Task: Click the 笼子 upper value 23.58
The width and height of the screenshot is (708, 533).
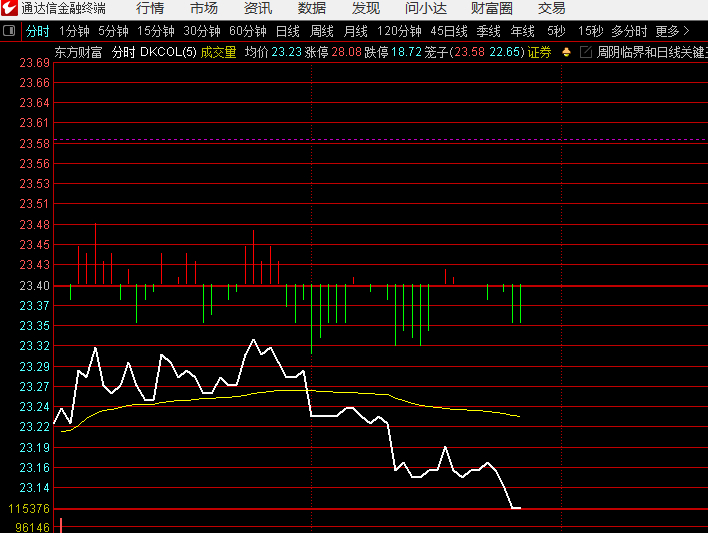Action: (x=469, y=52)
